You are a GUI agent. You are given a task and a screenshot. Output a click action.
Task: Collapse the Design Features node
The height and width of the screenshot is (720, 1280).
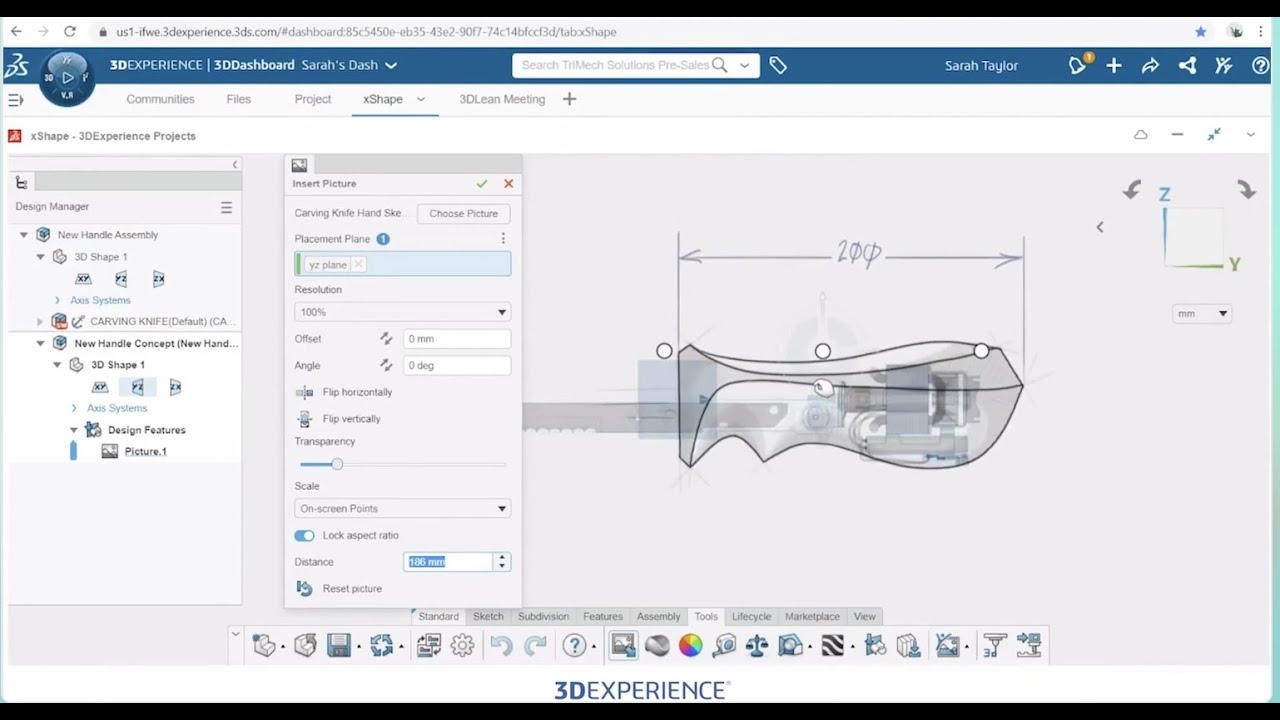click(x=74, y=430)
